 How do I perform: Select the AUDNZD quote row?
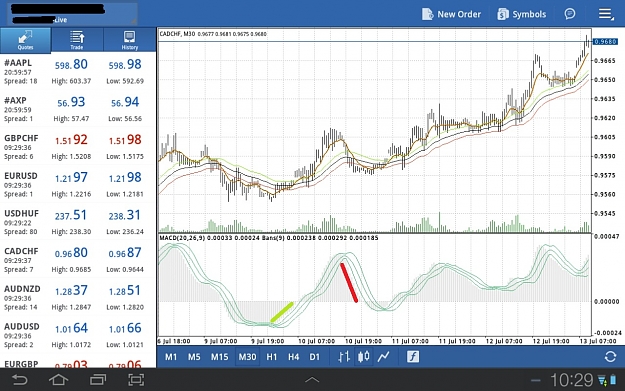(x=78, y=297)
